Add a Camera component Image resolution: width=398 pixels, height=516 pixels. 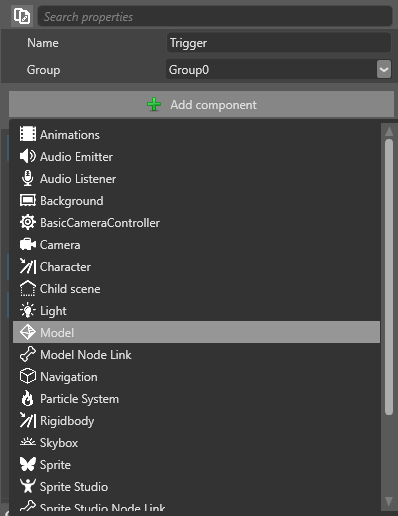point(196,245)
